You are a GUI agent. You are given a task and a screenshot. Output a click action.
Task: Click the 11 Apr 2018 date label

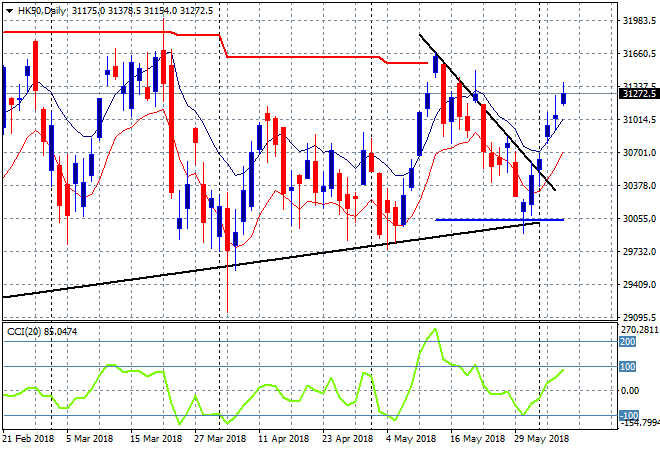pos(284,439)
